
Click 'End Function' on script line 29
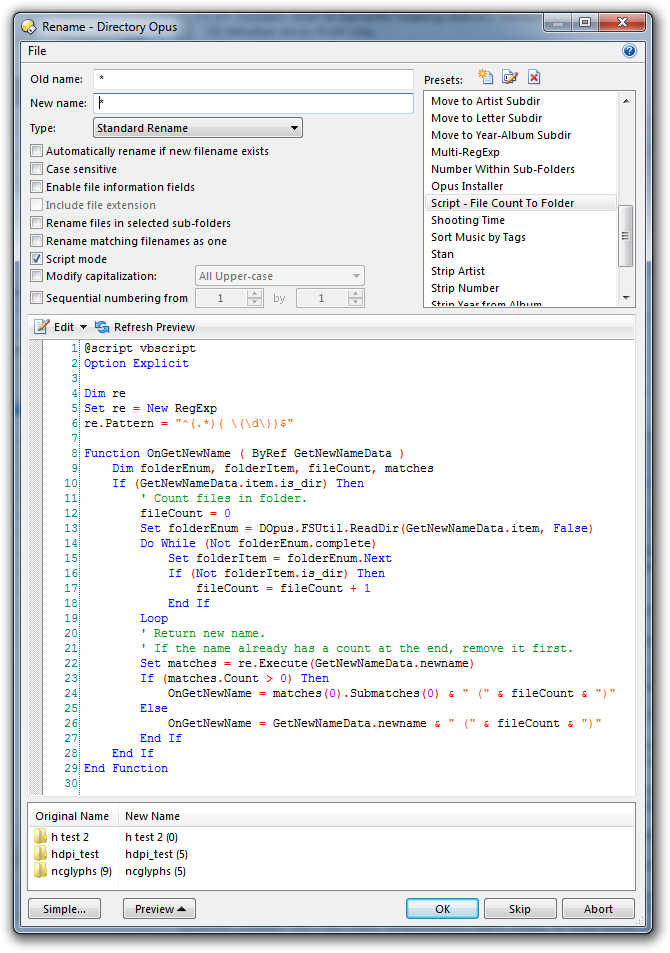tap(126, 768)
